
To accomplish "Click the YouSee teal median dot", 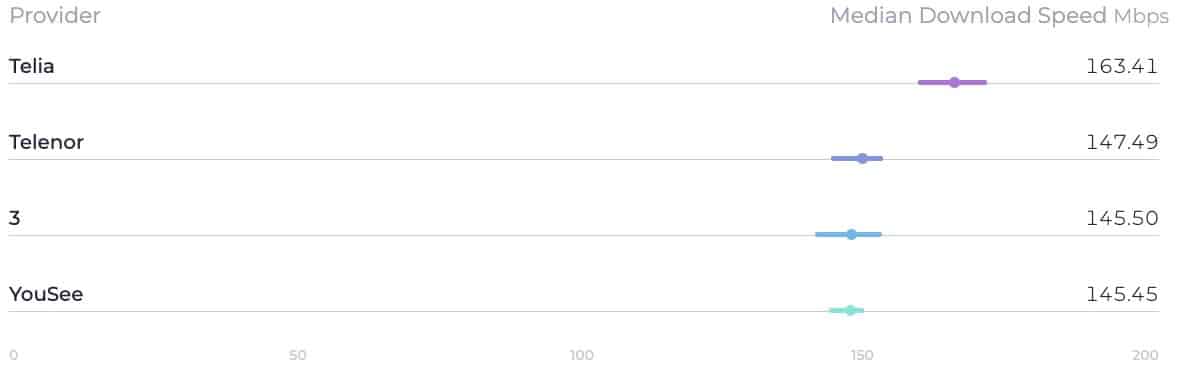I will (850, 310).
